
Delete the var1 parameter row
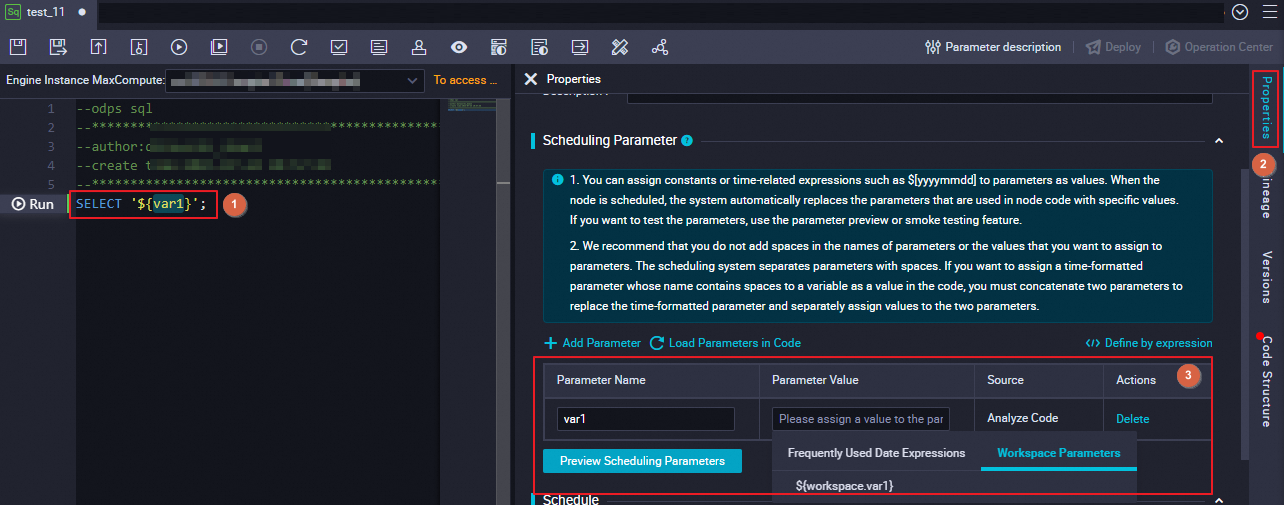coord(1132,419)
